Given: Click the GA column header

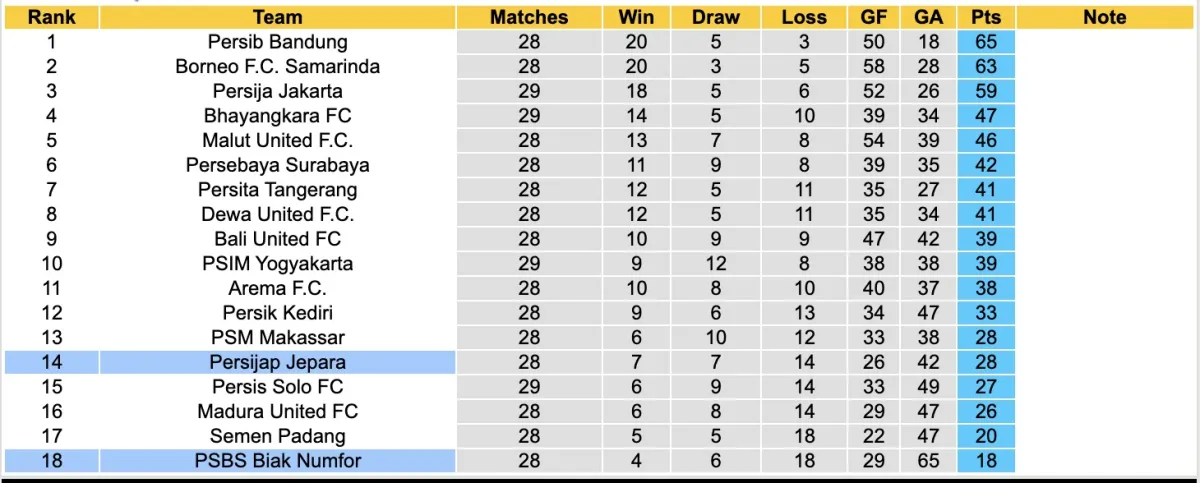Looking at the screenshot, I should [926, 17].
